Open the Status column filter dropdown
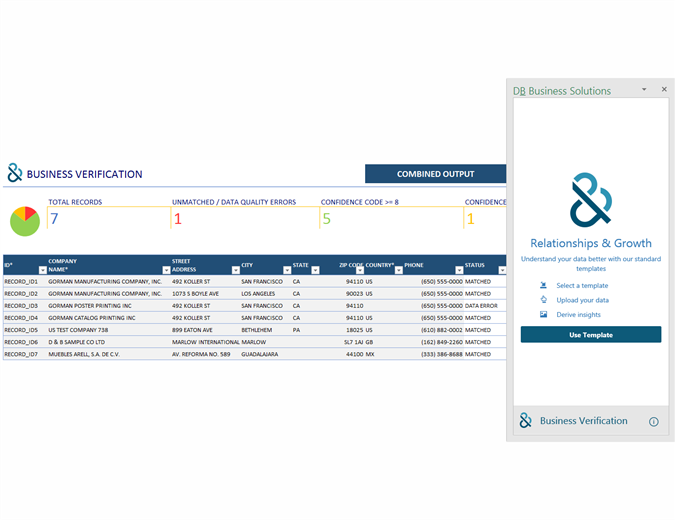 (502, 270)
